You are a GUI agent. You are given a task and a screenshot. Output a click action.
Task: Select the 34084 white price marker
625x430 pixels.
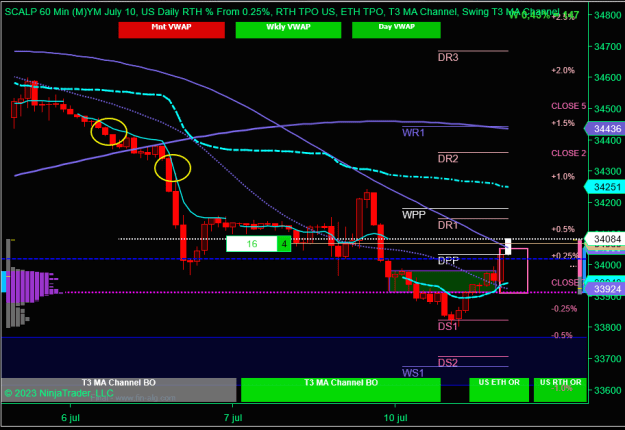coord(605,239)
